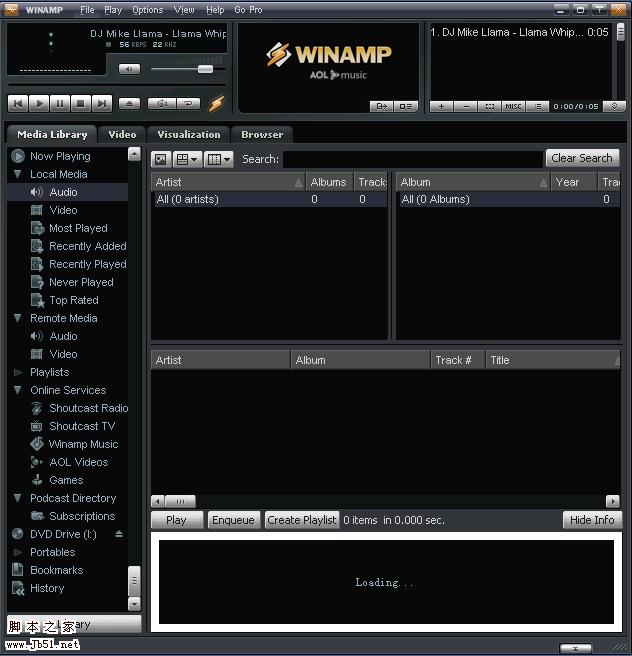The image size is (632, 656).
Task: Open the Options menu
Action: [148, 10]
